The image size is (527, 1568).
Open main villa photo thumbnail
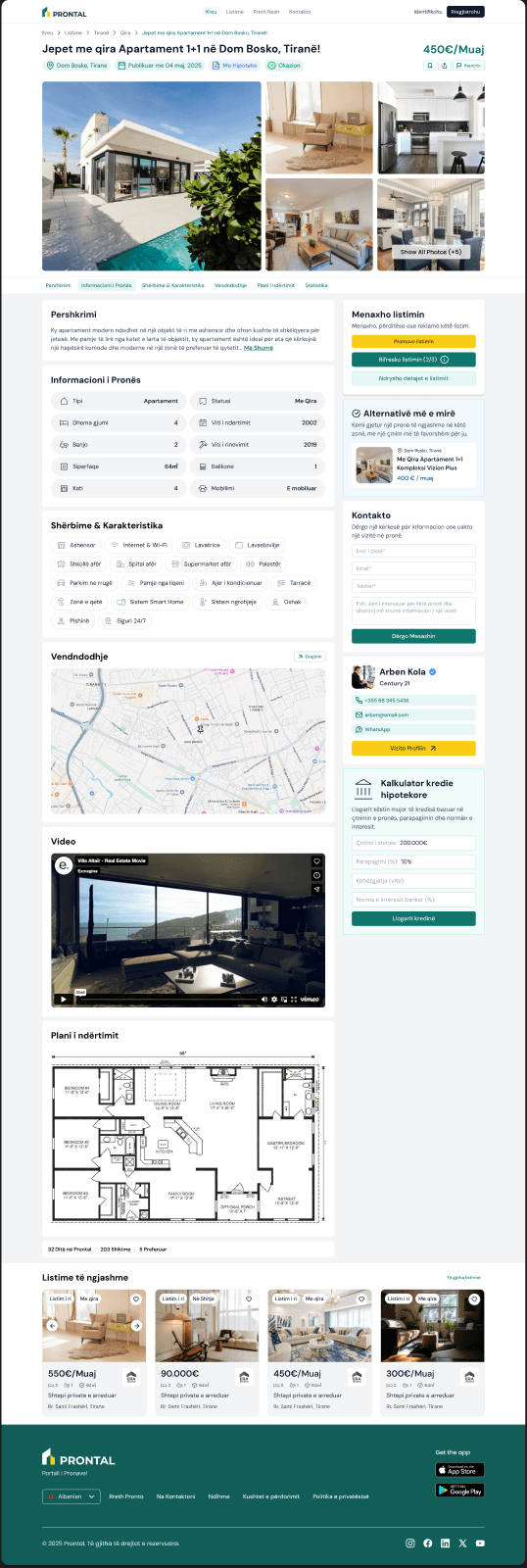152,176
